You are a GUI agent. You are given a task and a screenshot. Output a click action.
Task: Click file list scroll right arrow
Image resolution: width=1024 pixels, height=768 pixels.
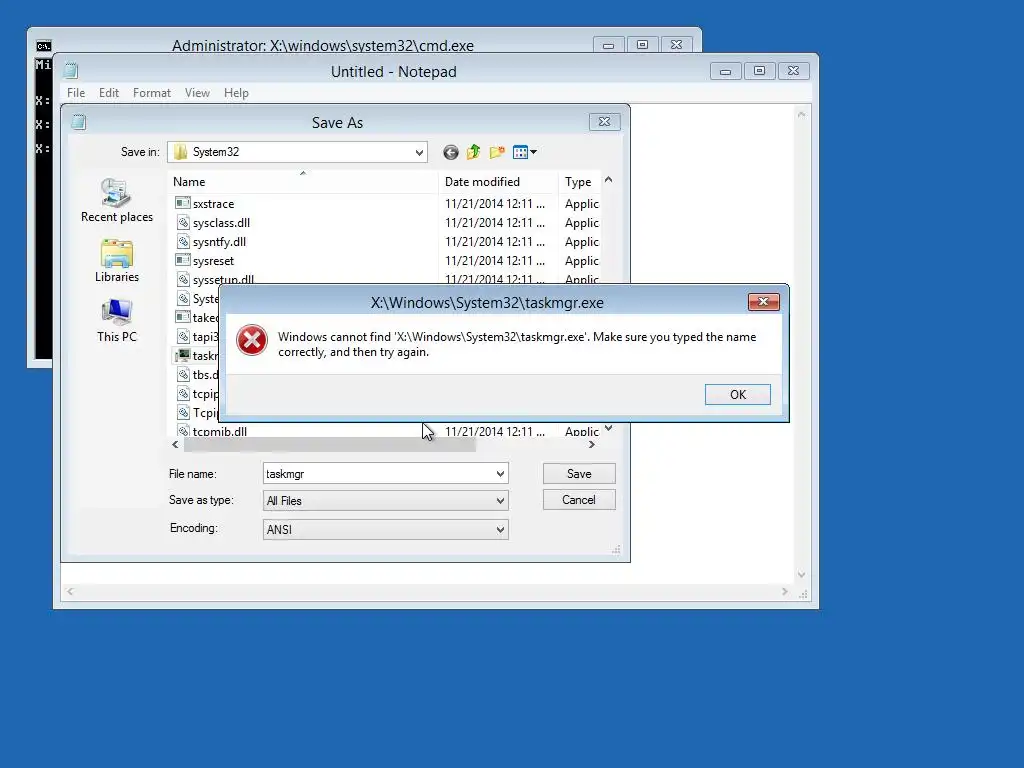[x=592, y=445]
